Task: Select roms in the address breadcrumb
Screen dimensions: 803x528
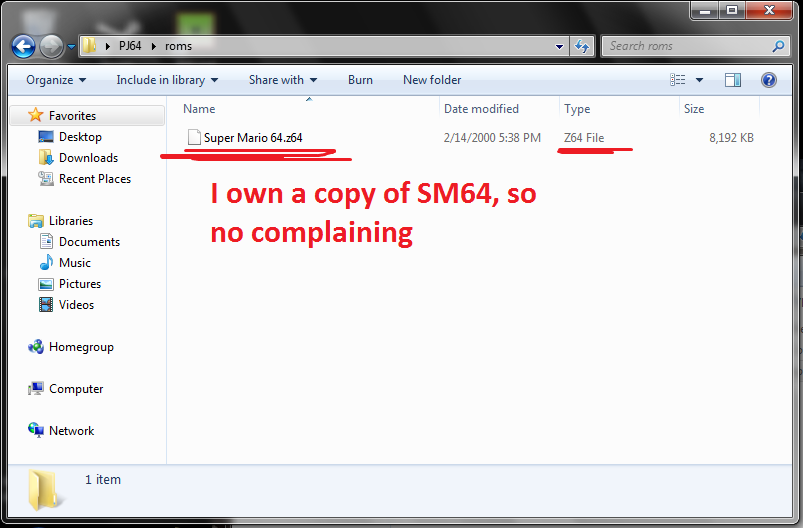Action: tap(178, 46)
